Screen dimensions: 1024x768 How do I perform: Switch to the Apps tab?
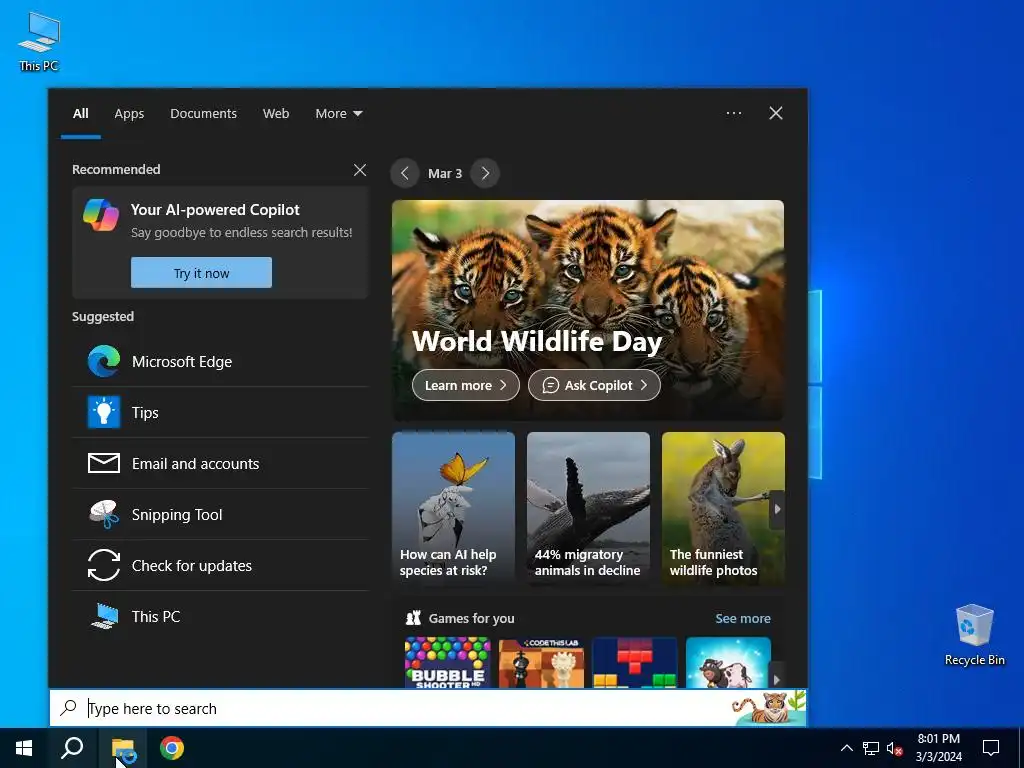click(x=129, y=114)
